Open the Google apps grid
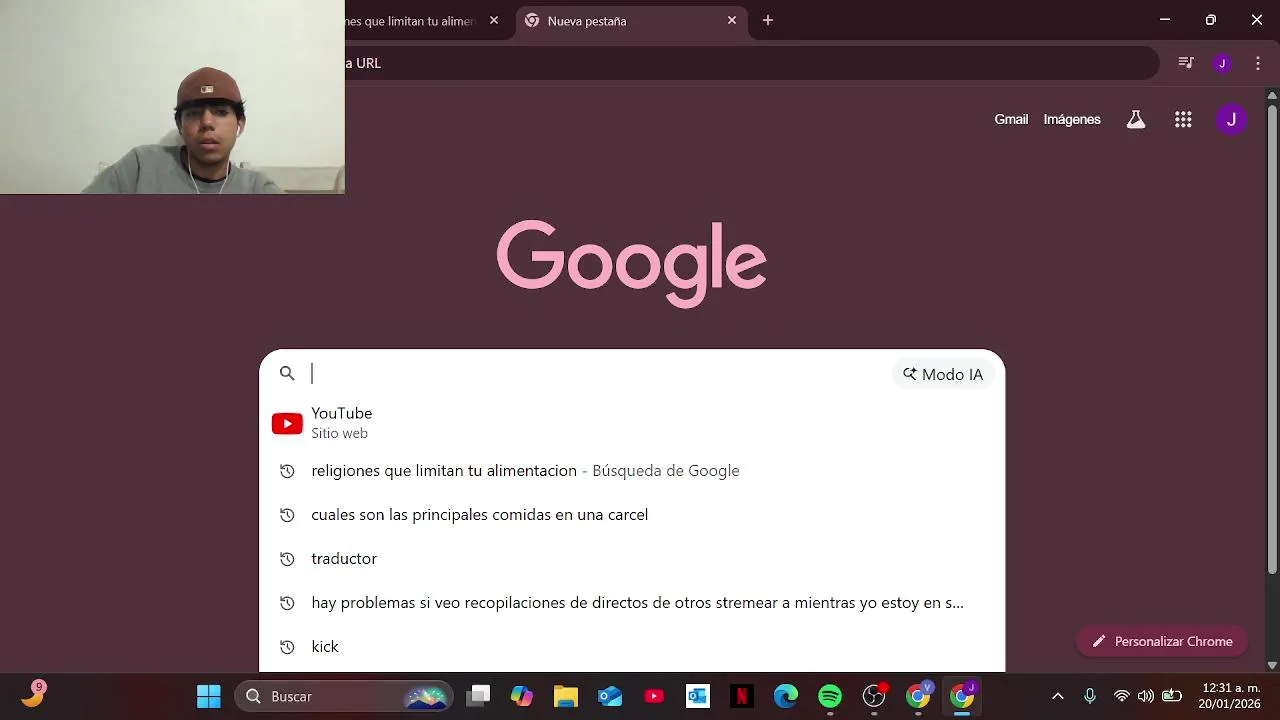Viewport: 1280px width, 720px height. click(1183, 119)
